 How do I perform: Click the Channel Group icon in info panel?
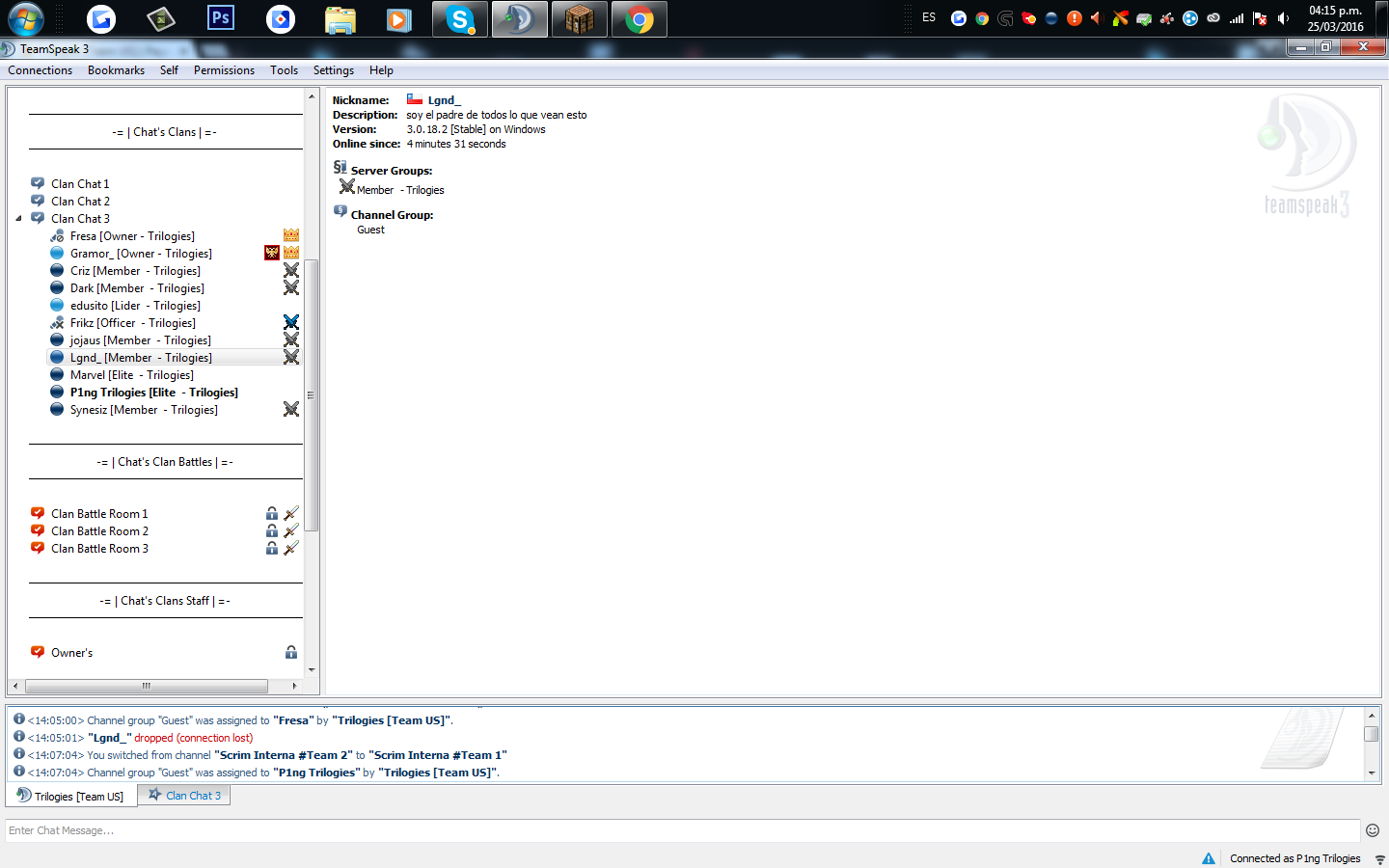click(x=340, y=211)
